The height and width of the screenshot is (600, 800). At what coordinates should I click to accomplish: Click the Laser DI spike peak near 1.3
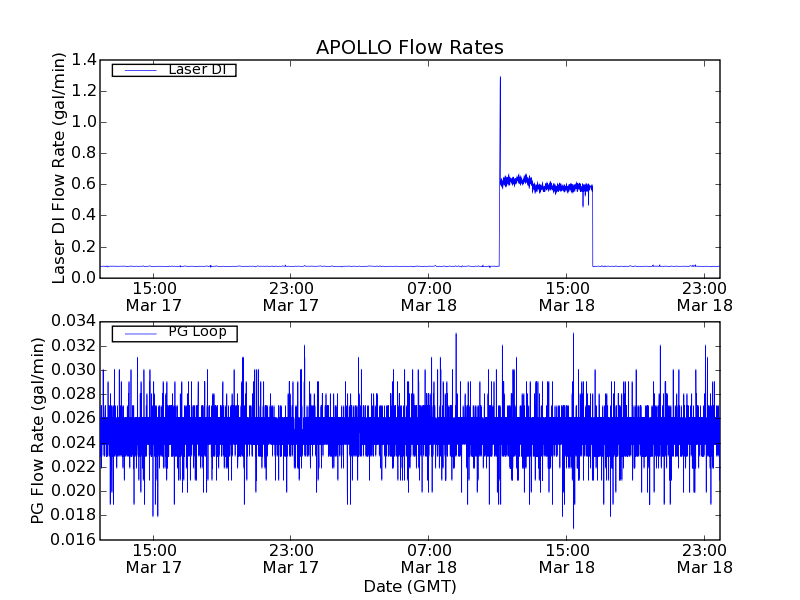click(500, 77)
